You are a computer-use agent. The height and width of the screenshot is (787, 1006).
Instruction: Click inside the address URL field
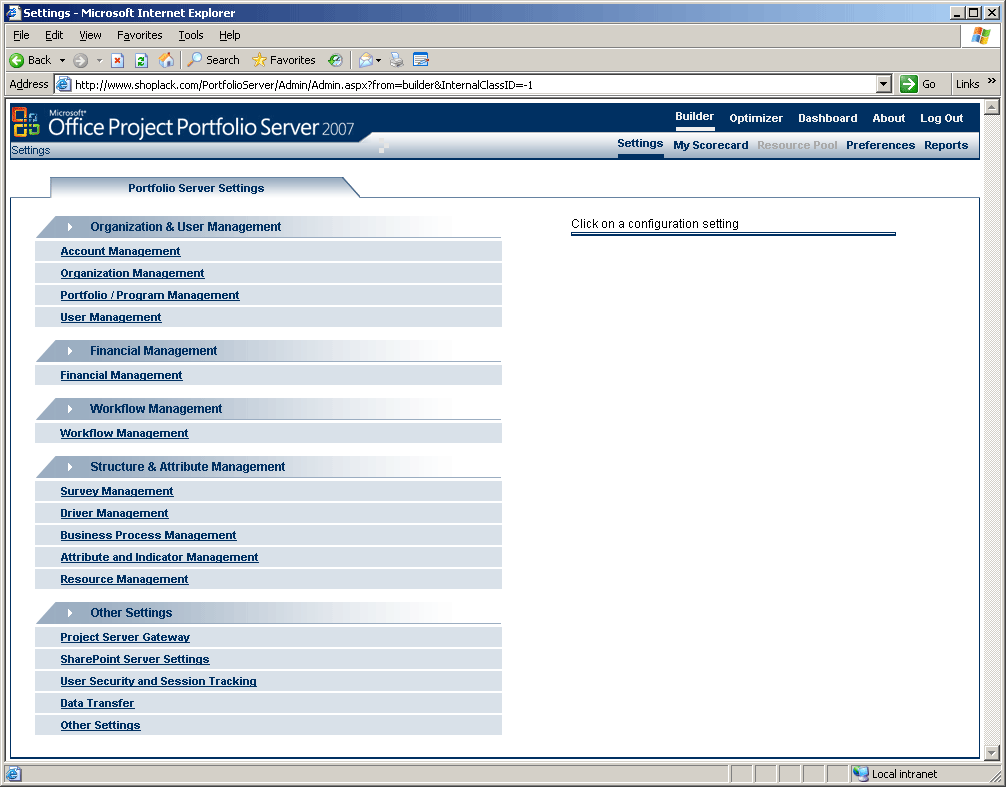[x=475, y=85]
